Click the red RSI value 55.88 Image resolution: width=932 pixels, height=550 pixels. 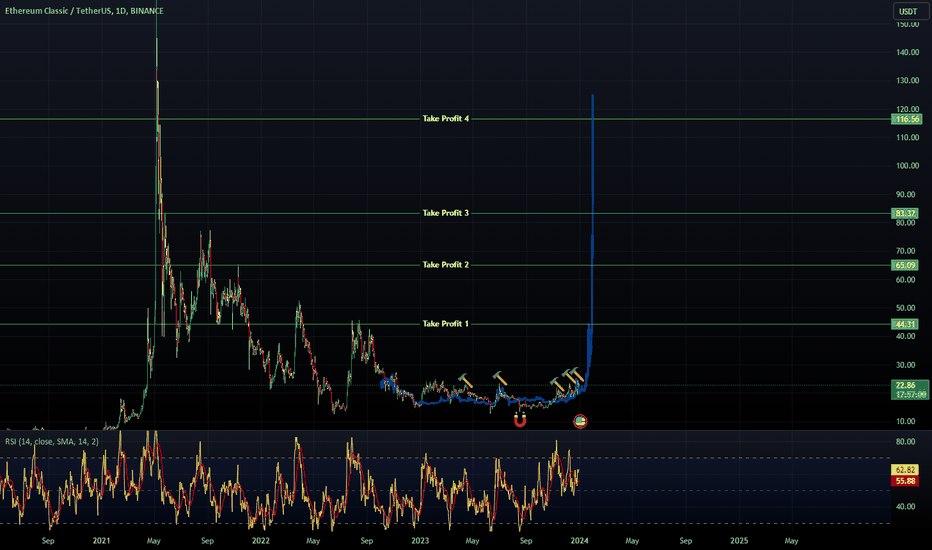pyautogui.click(x=905, y=480)
